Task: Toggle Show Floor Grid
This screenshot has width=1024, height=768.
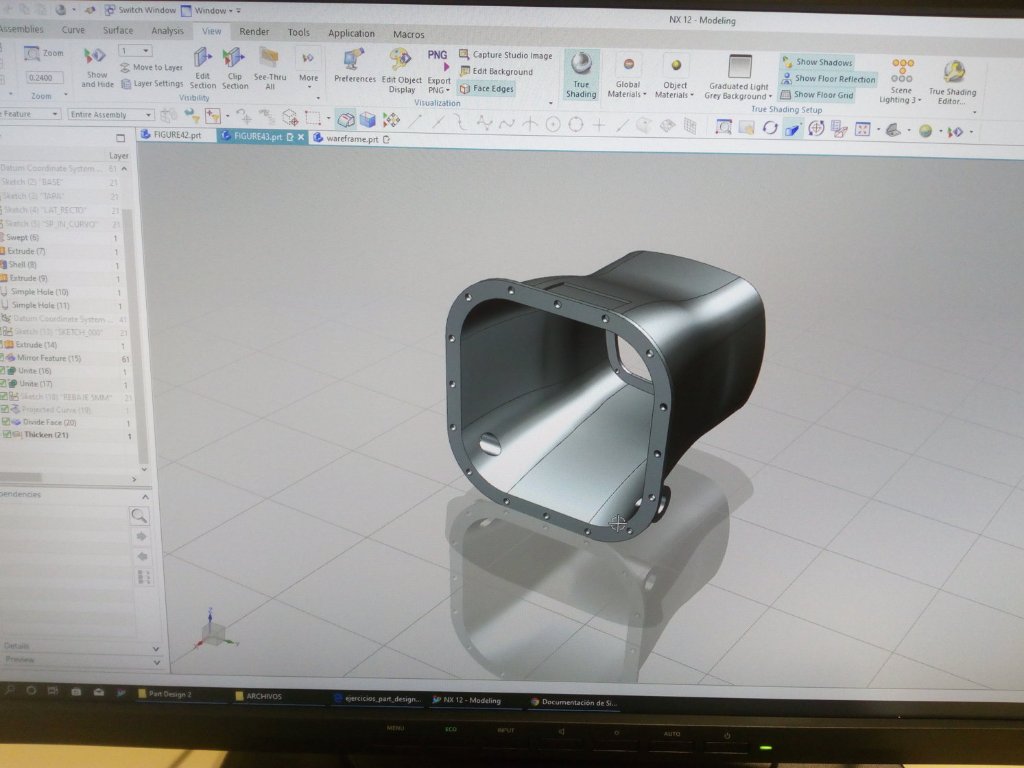Action: coord(817,95)
